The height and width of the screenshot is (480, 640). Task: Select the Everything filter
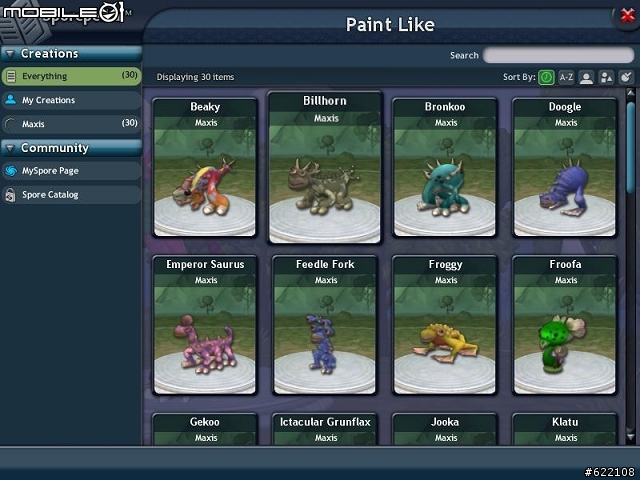click(71, 76)
